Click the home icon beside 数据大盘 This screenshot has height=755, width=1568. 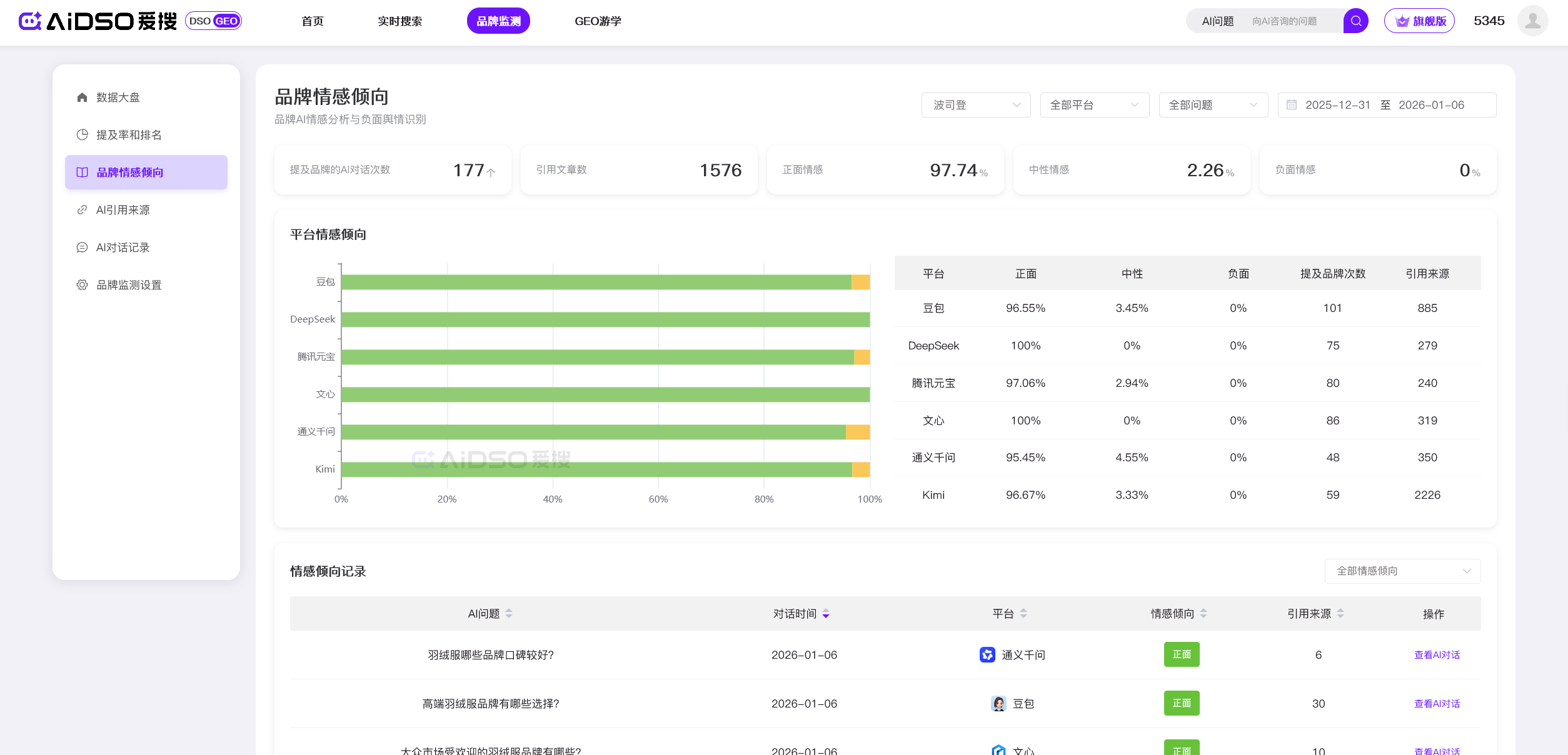point(82,97)
